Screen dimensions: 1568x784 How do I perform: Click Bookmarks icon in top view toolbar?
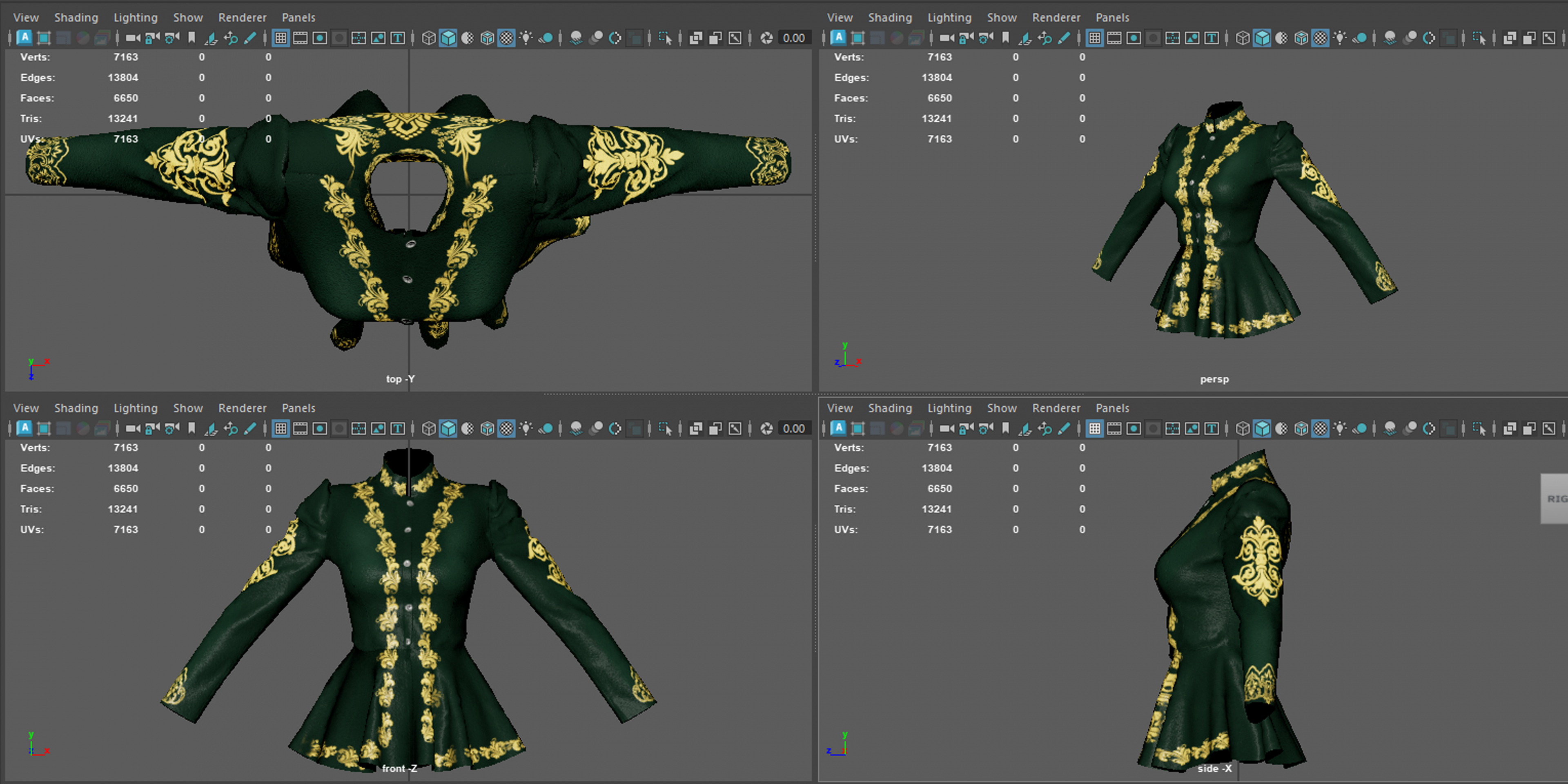point(192,38)
